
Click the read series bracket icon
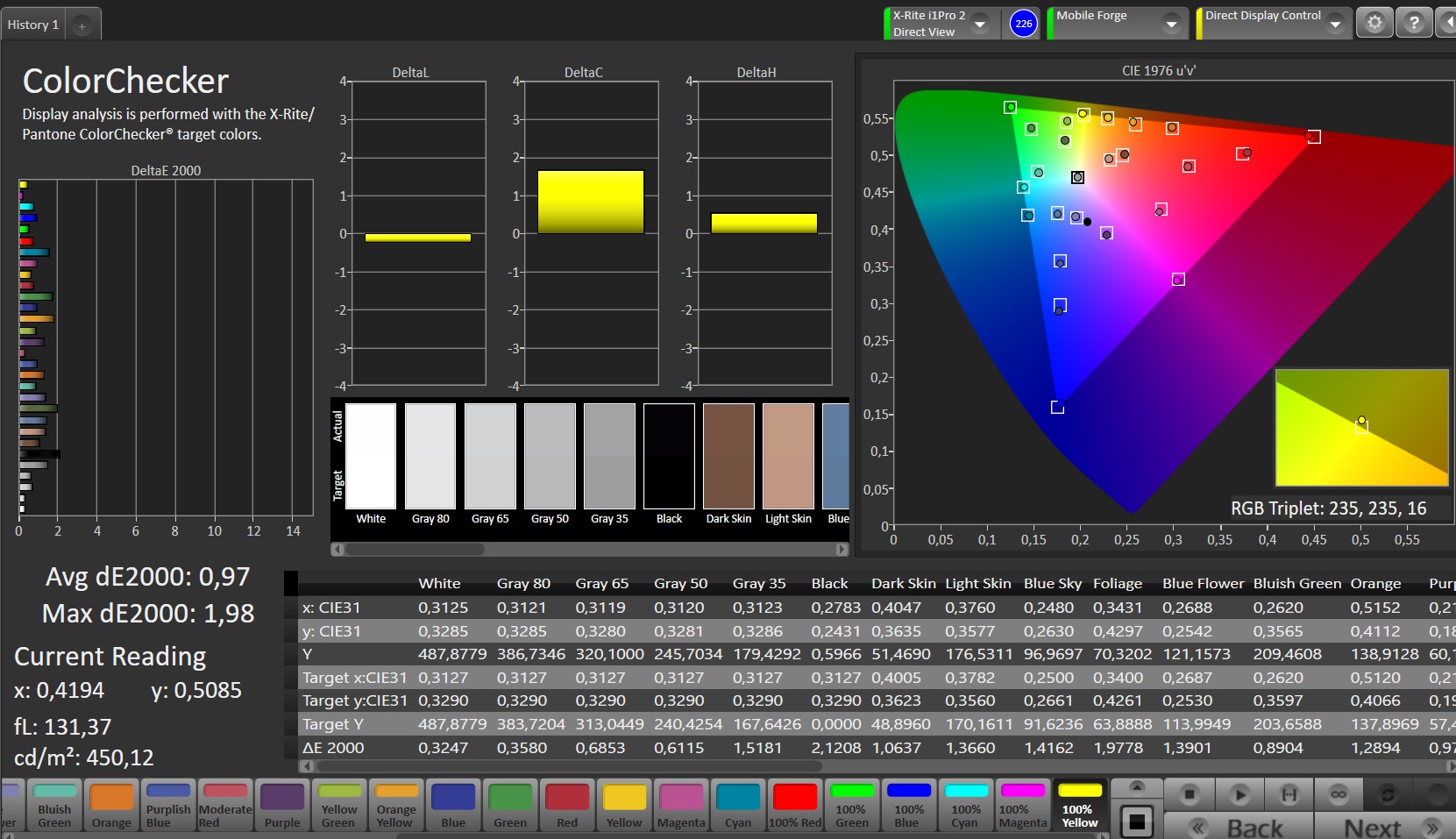point(1289,795)
